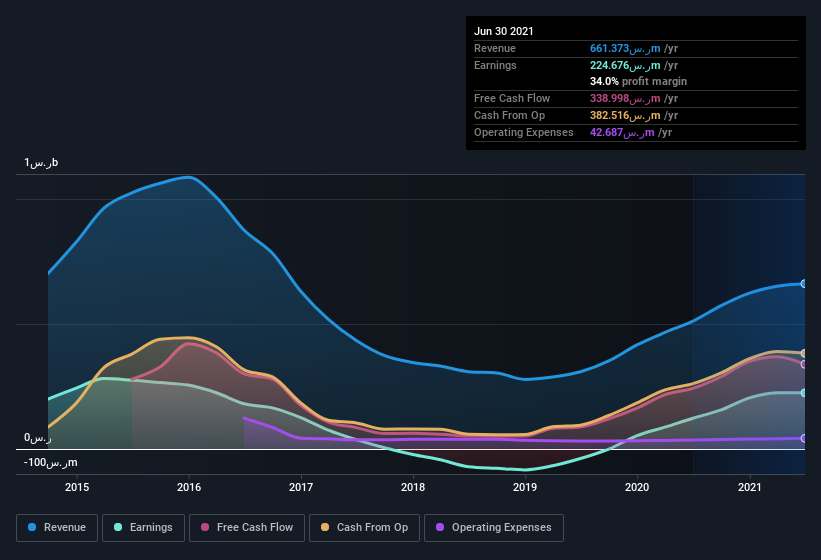Click the 34.0% profit margin text
This screenshot has height=560, width=821.
click(638, 82)
